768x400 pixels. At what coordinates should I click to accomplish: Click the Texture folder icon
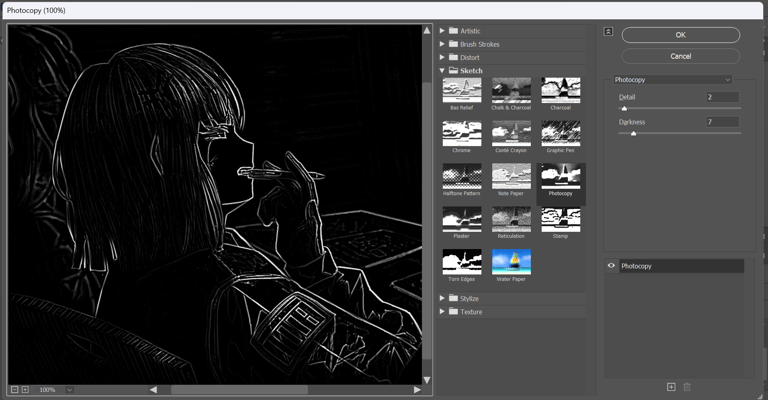pos(453,311)
